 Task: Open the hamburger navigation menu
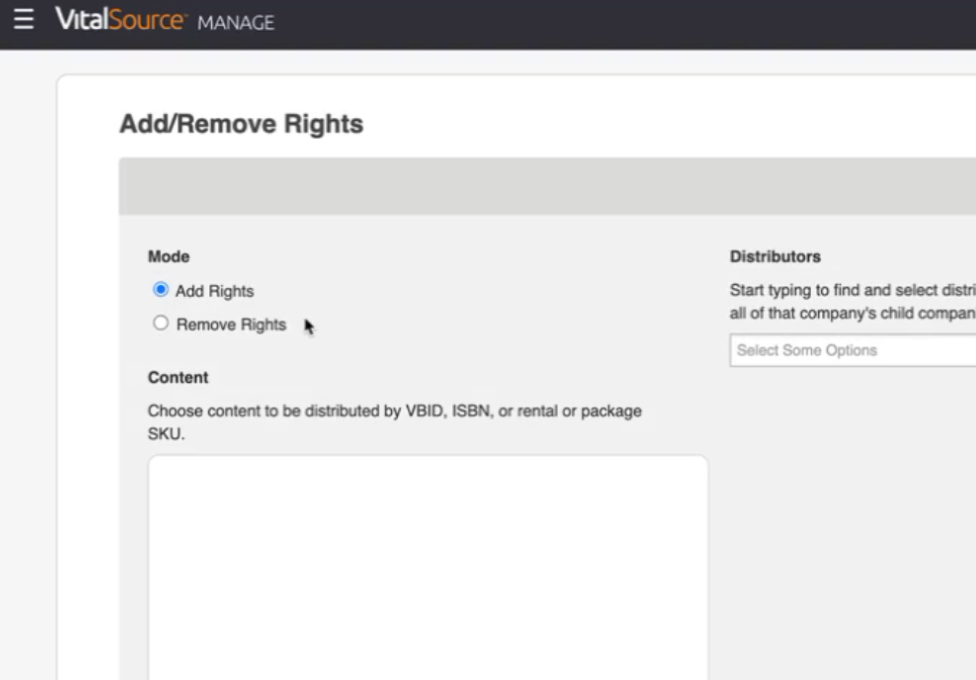pos(24,19)
